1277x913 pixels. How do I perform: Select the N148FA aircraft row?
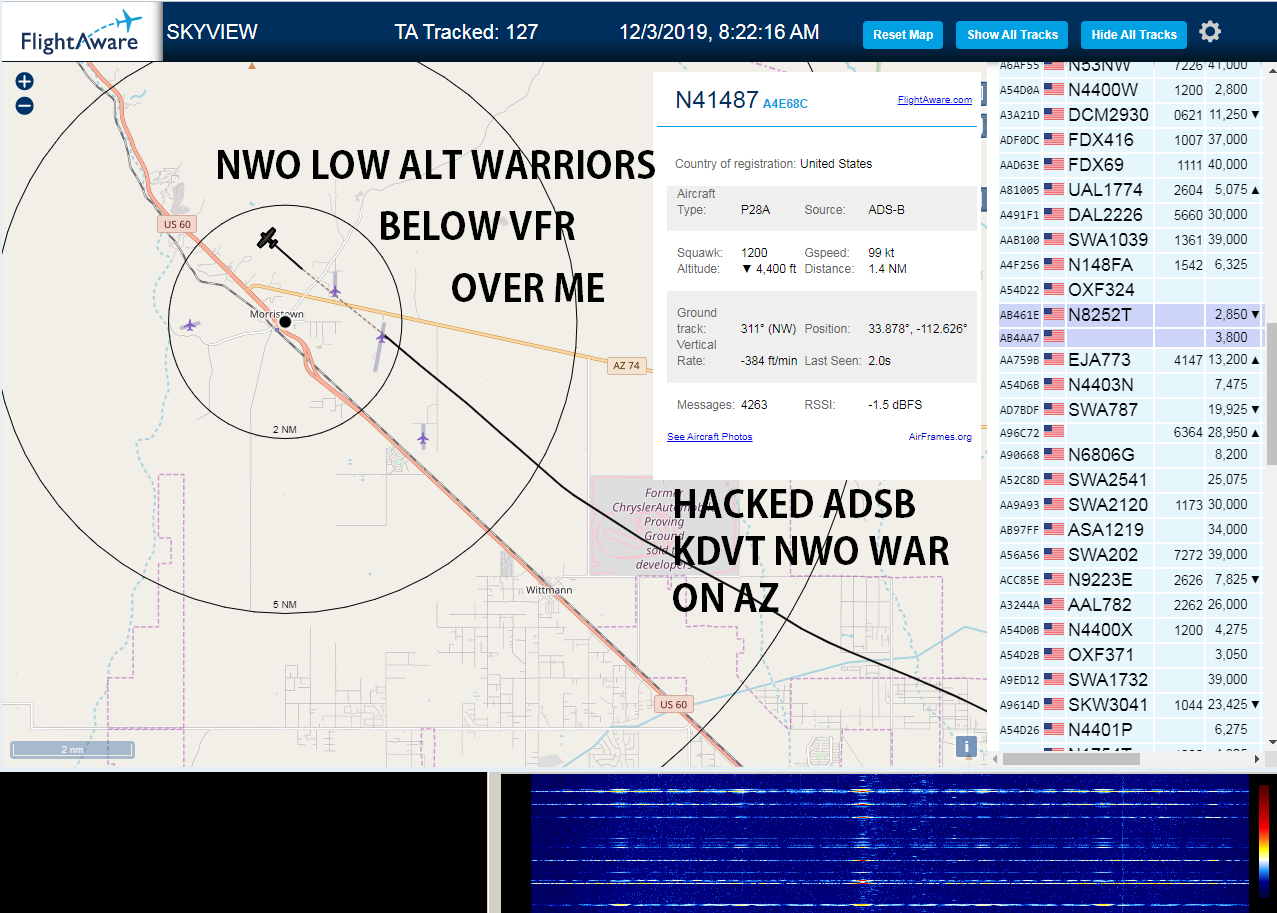coord(1129,265)
